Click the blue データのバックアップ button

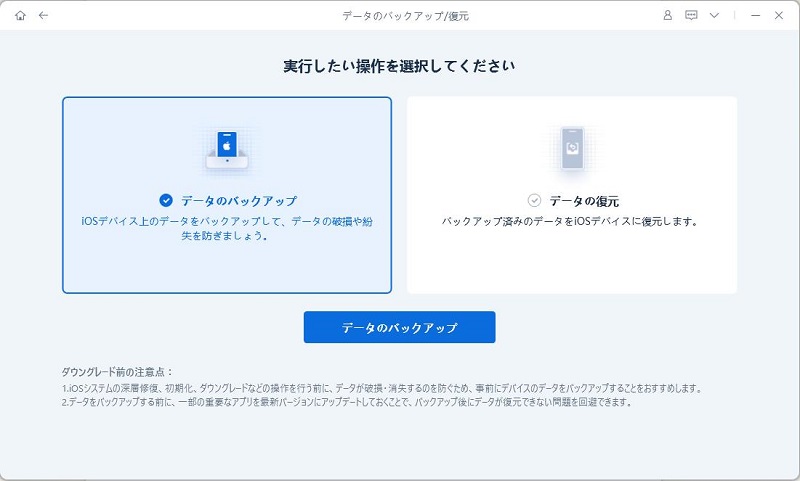pos(399,327)
